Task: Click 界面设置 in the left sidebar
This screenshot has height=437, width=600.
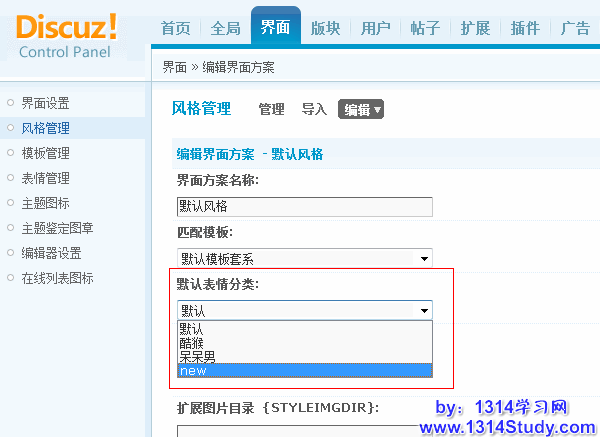Action: [x=45, y=103]
